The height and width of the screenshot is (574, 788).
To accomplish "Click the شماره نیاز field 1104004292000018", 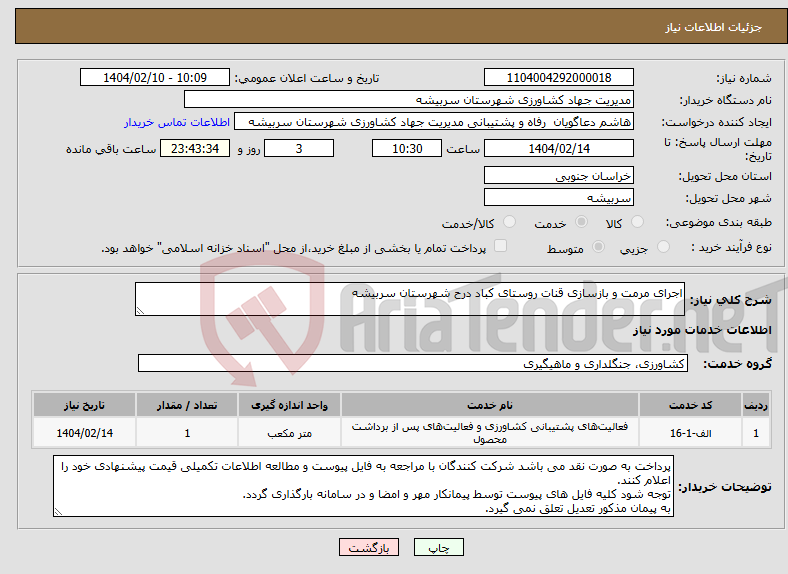I will (558, 77).
